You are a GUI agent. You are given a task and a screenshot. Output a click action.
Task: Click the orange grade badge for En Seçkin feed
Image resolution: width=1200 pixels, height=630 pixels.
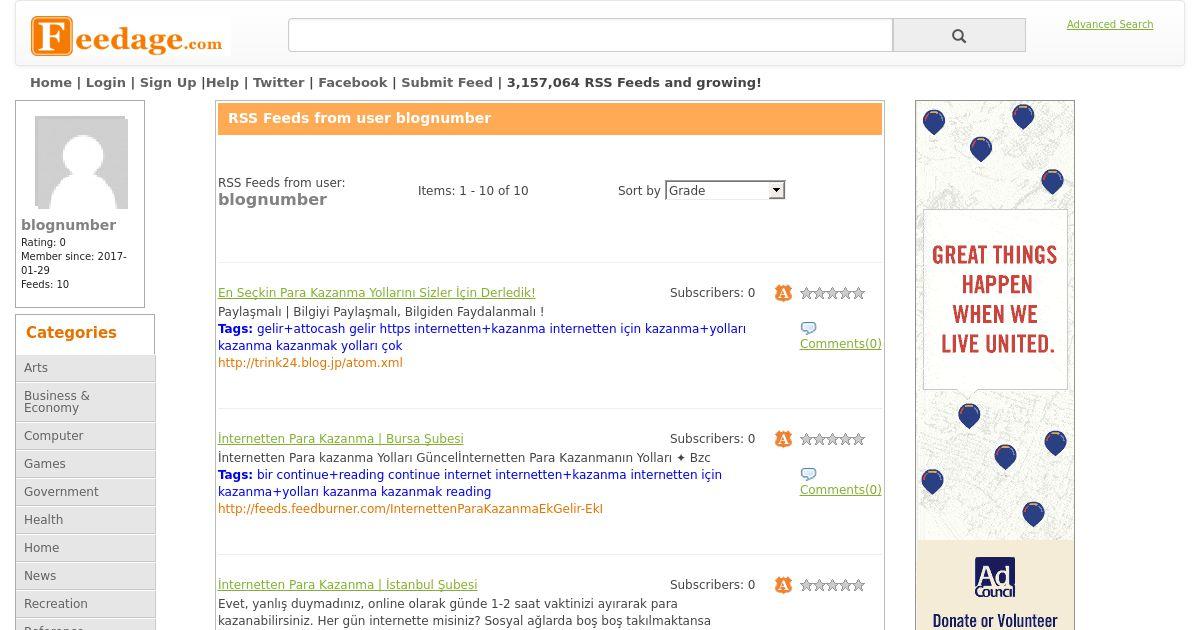(x=783, y=293)
